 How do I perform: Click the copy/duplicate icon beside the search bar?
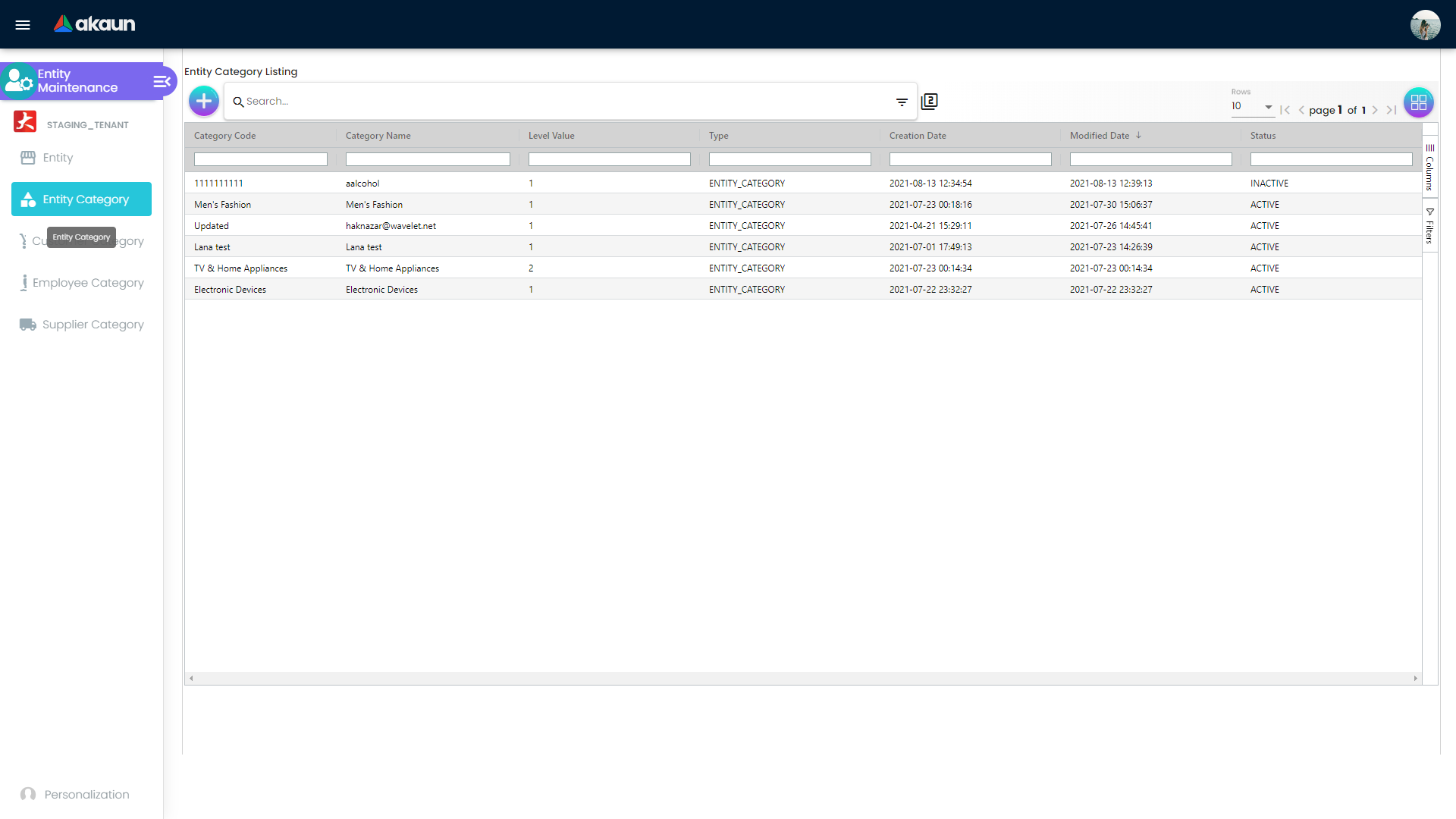[929, 101]
